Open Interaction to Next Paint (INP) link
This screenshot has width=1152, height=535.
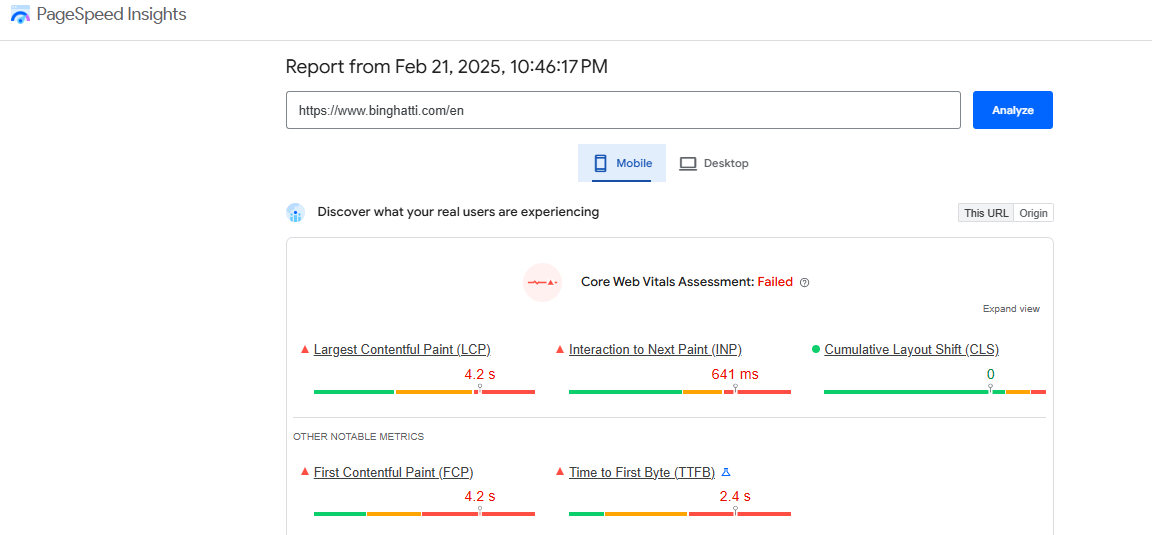point(655,350)
